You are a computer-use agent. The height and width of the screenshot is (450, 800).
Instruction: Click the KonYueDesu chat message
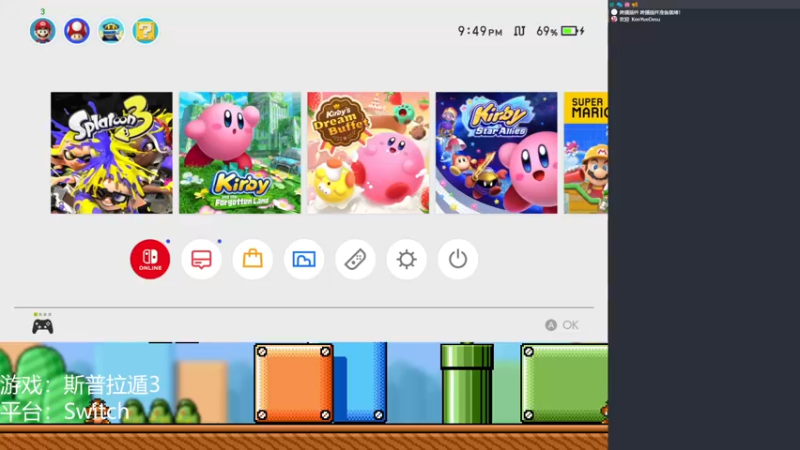tap(640, 19)
